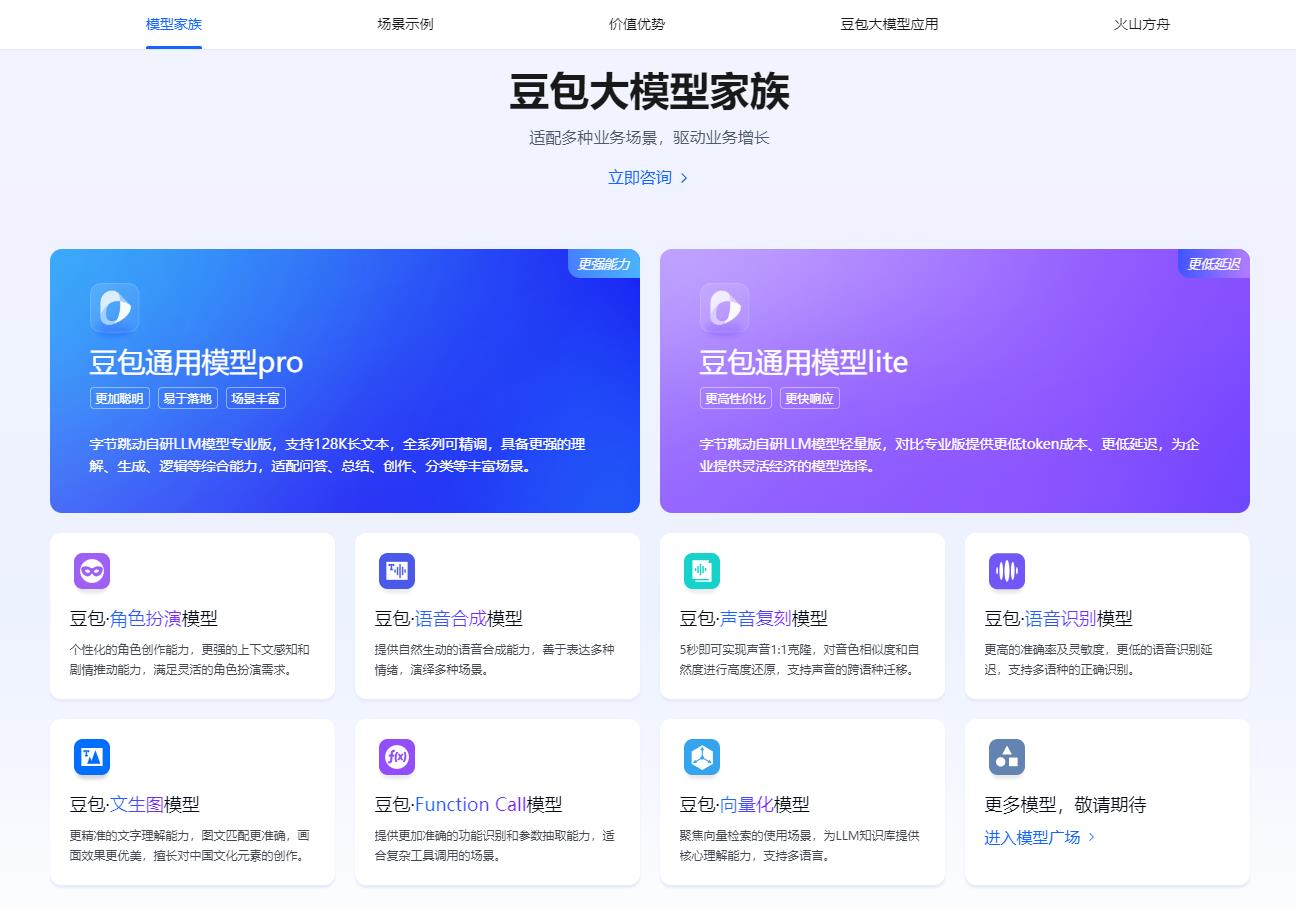Click the 豆包通用模型lite card title

pyautogui.click(x=803, y=362)
